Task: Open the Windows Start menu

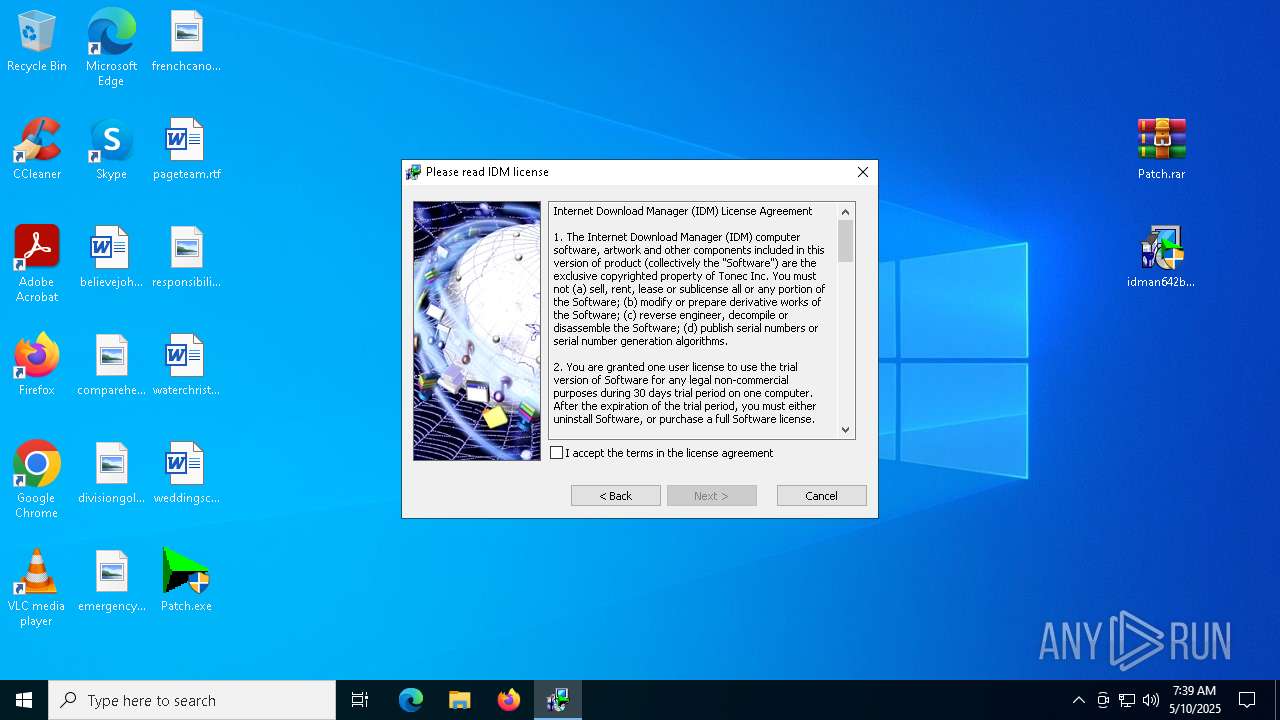Action: pos(24,700)
